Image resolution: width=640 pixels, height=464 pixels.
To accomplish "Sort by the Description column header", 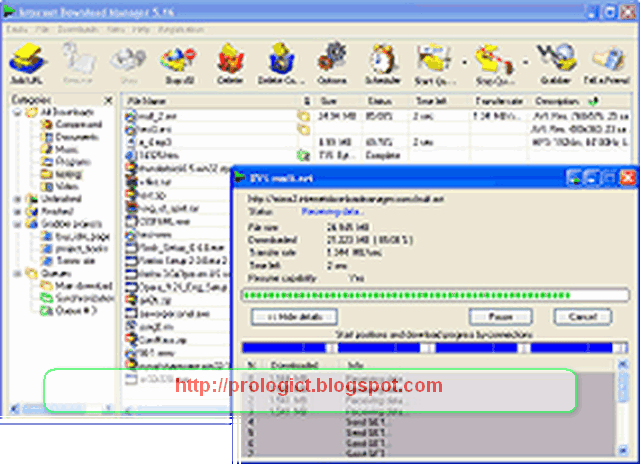I will tap(557, 101).
